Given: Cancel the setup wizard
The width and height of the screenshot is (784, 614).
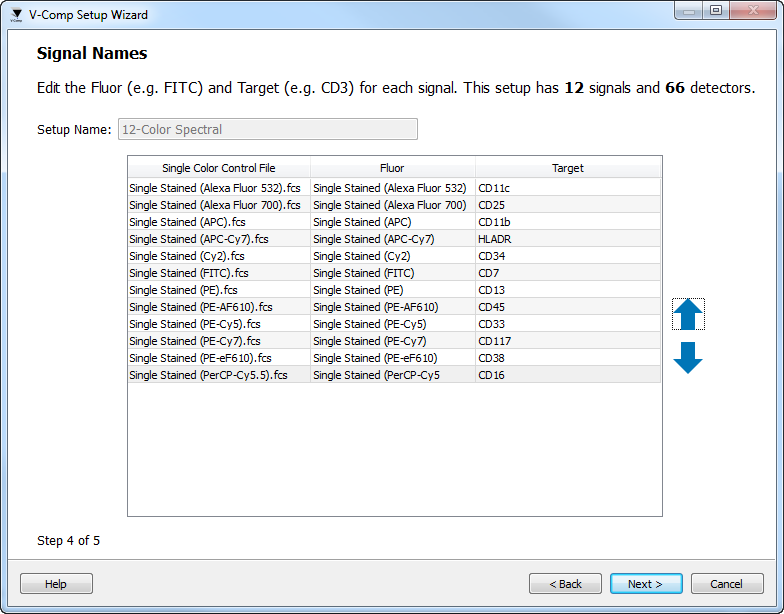Looking at the screenshot, I should point(726,584).
